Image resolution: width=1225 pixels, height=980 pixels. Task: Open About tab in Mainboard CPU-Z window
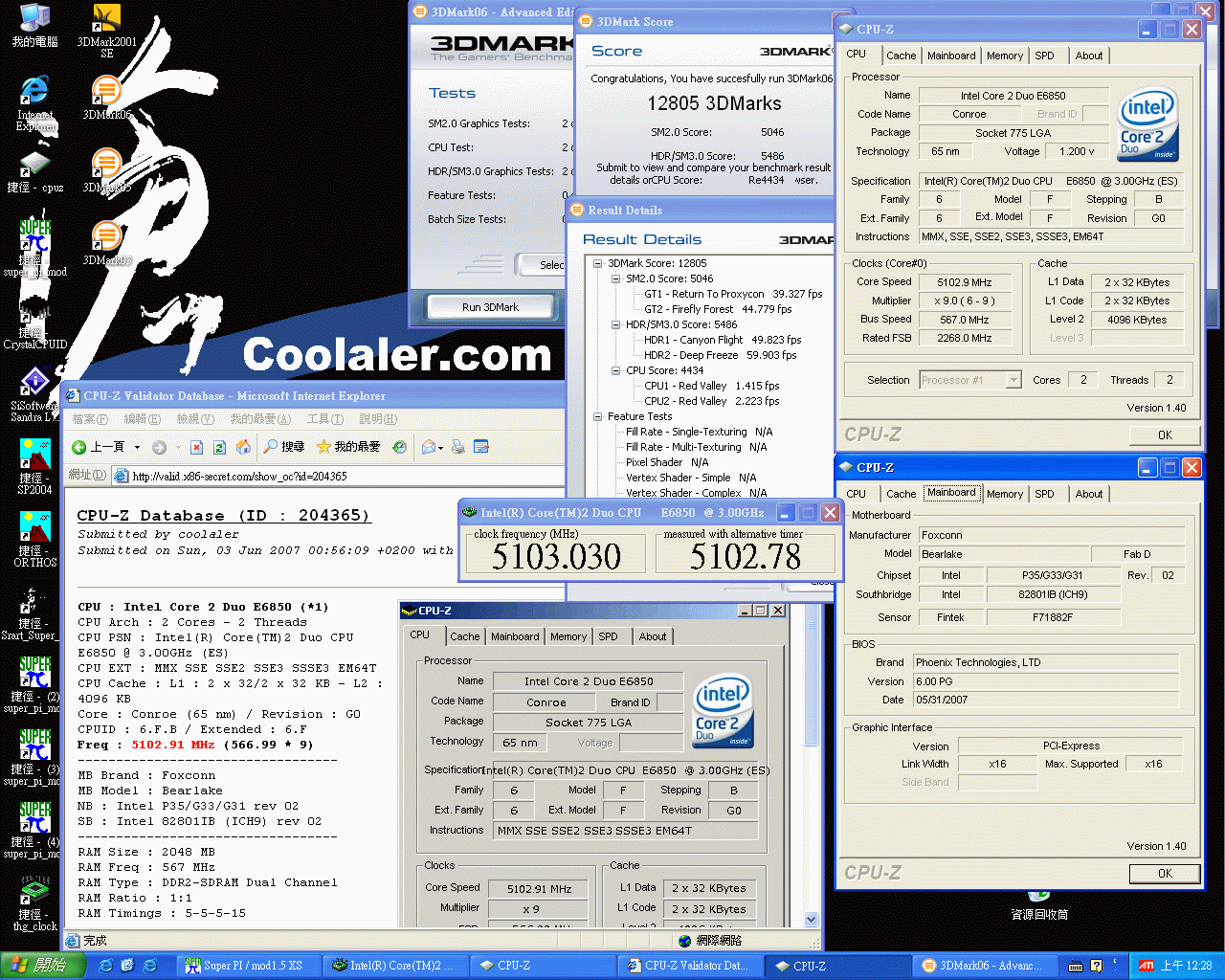coord(1088,494)
